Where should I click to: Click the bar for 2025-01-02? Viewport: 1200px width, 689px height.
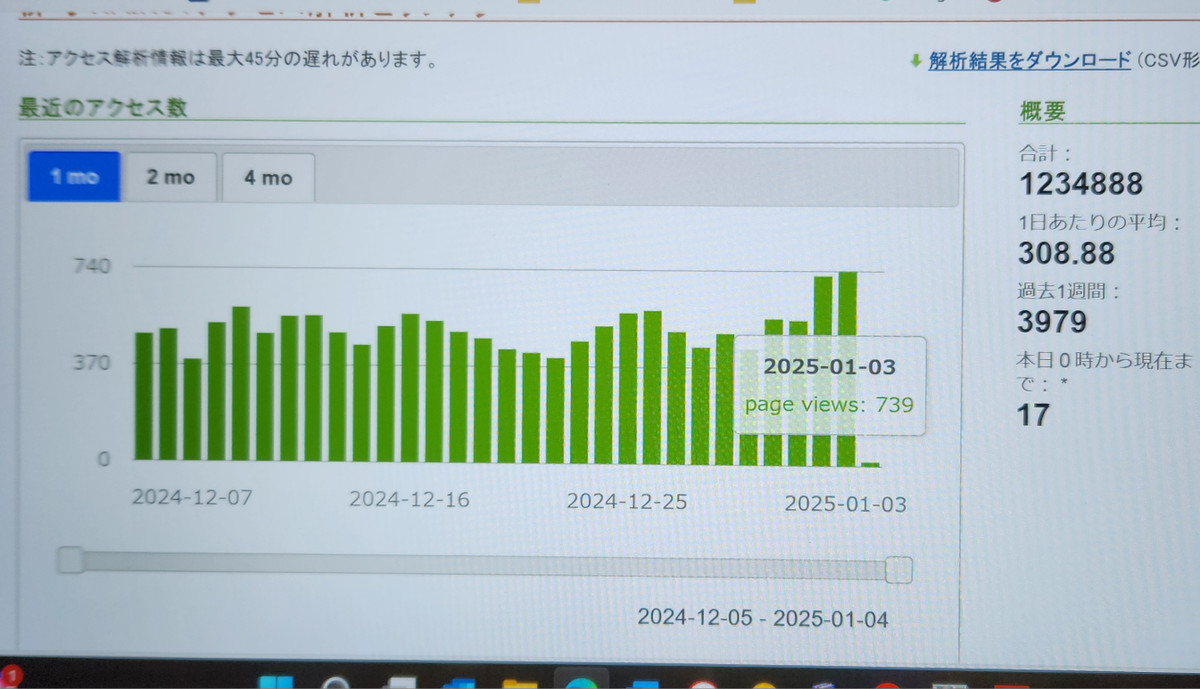pyautogui.click(x=823, y=371)
